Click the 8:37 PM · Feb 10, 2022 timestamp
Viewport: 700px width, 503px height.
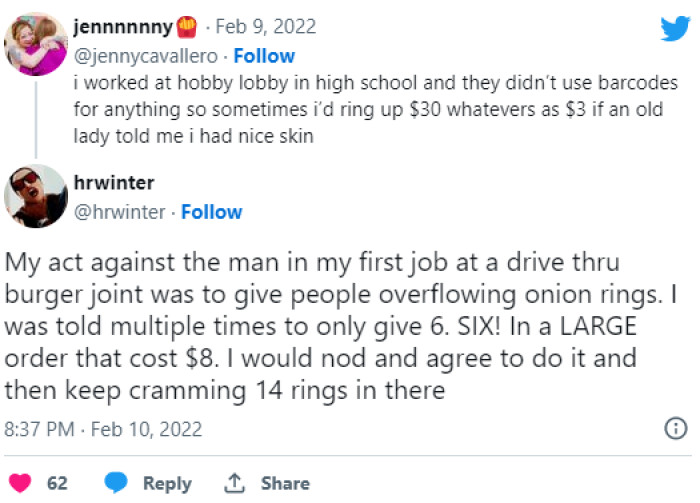pos(104,430)
